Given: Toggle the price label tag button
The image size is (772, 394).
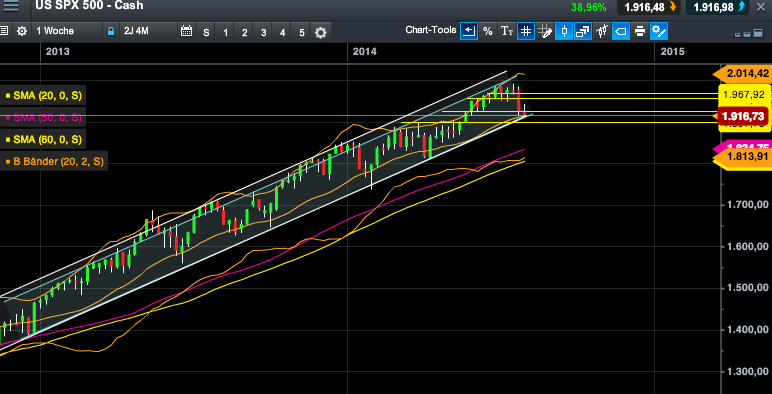Looking at the screenshot, I should tap(621, 32).
